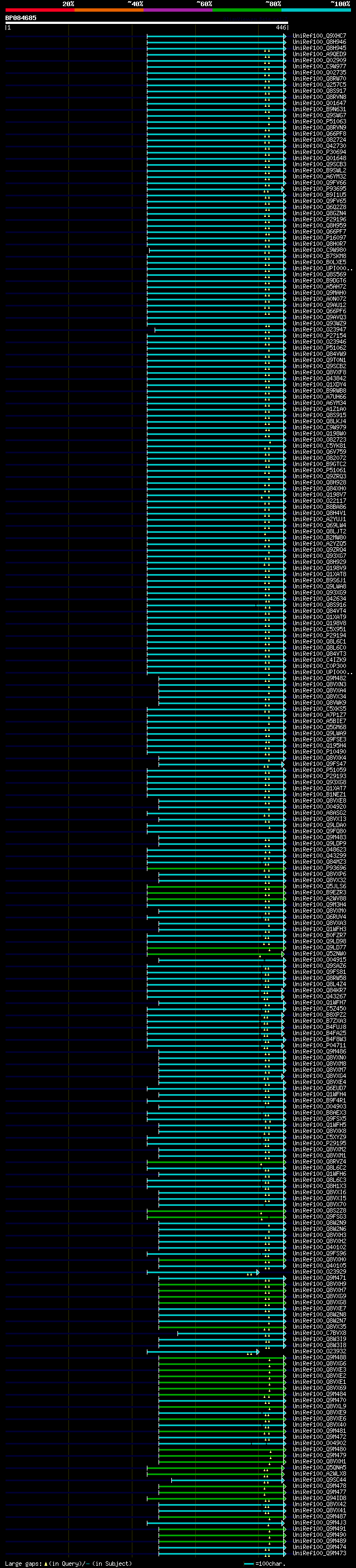356x1568 pixels.
Task: Open hit UniRef100_Q8H946
Action: (x=319, y=42)
